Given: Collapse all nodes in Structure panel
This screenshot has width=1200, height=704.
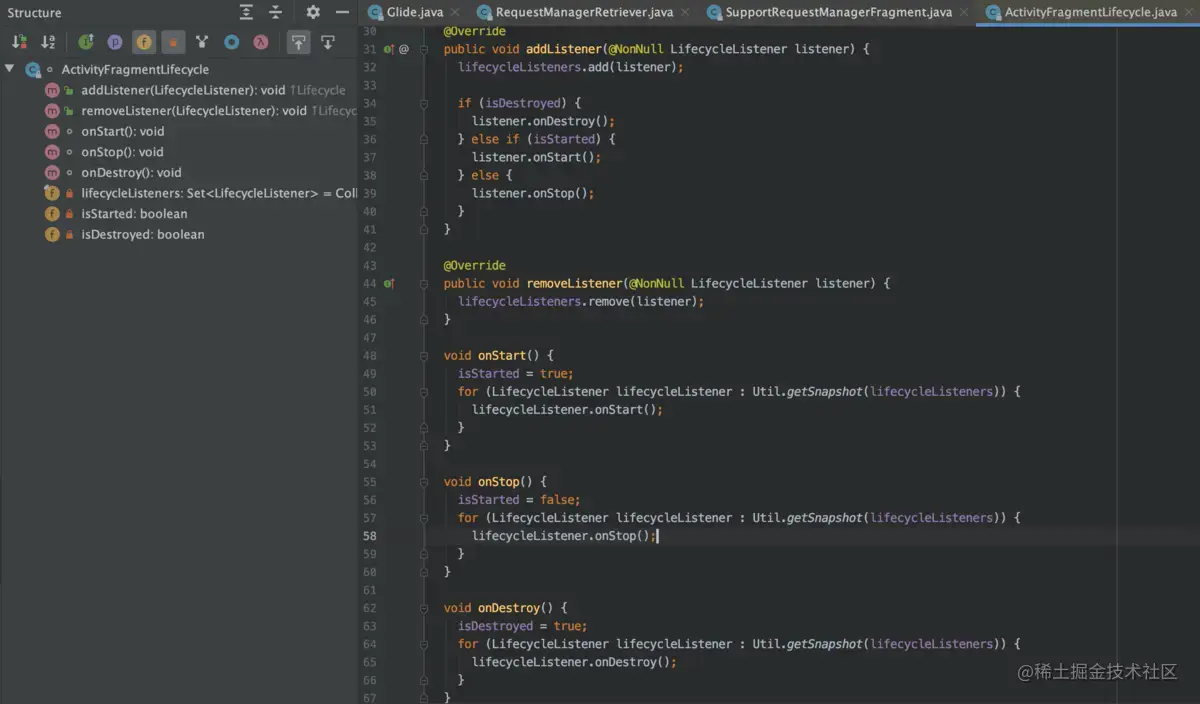Looking at the screenshot, I should pyautogui.click(x=275, y=12).
